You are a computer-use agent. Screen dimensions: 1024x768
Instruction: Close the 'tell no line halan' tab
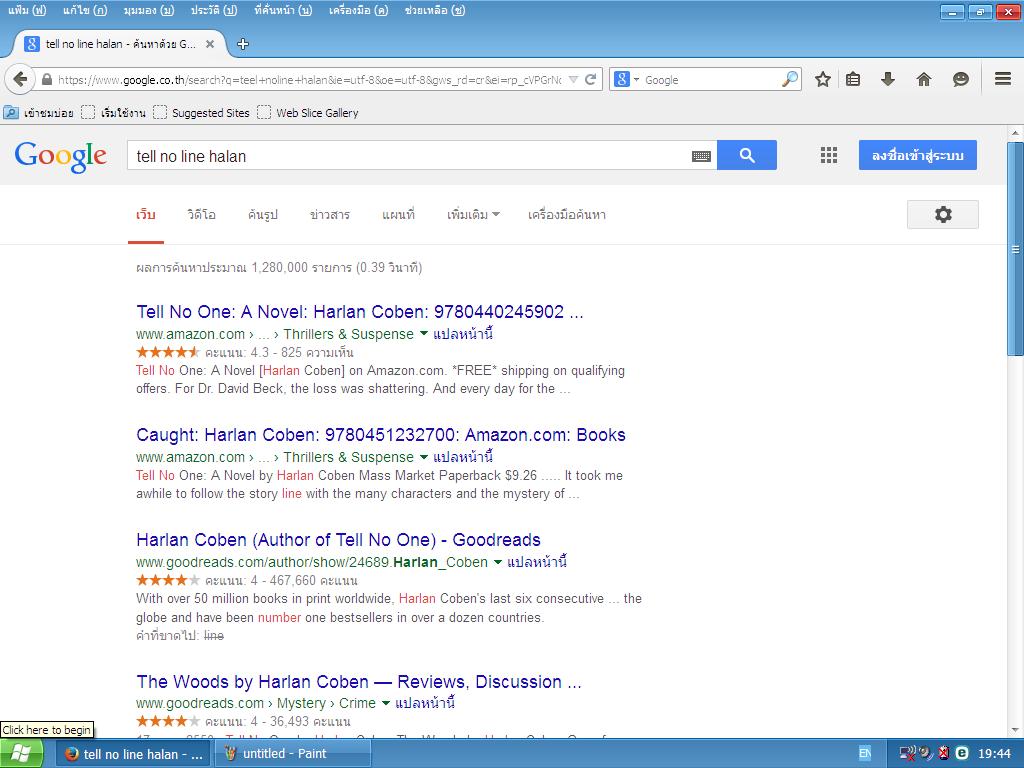[210, 44]
